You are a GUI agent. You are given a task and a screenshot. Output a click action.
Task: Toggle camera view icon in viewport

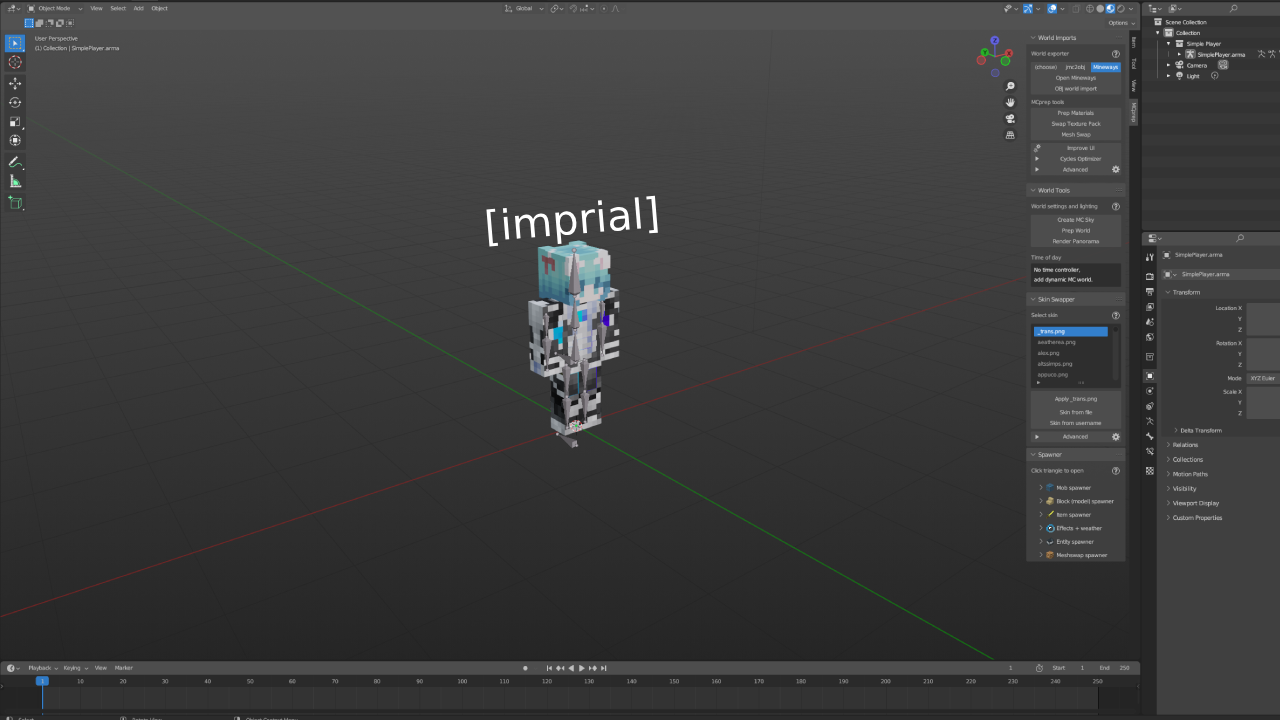pyautogui.click(x=1010, y=118)
